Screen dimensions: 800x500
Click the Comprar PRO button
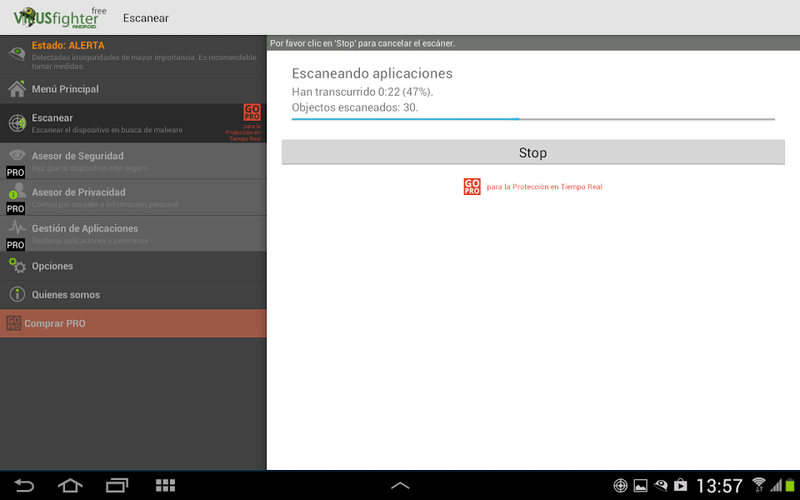(133, 323)
